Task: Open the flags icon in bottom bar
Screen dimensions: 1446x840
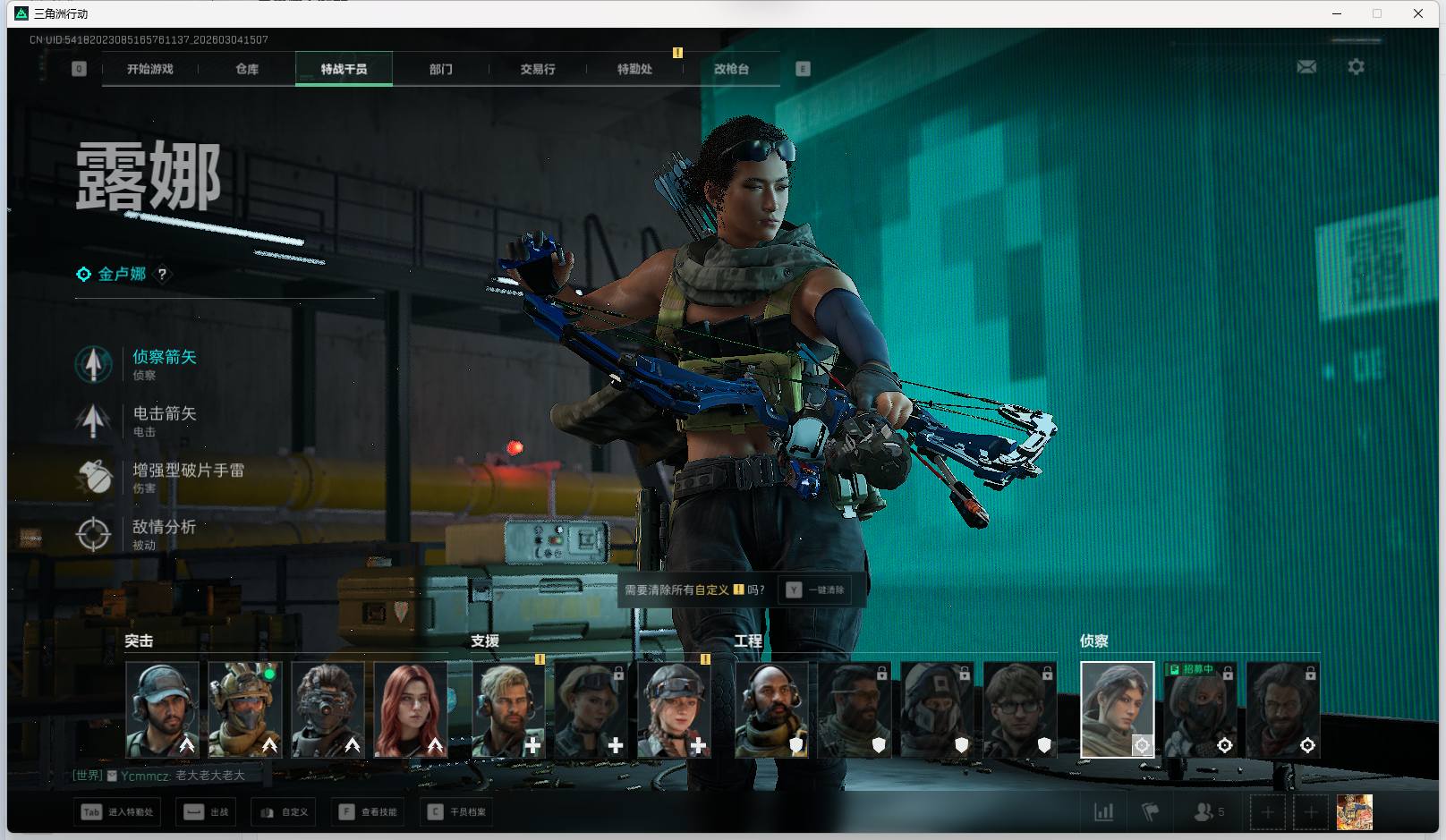Action: pos(1150,812)
